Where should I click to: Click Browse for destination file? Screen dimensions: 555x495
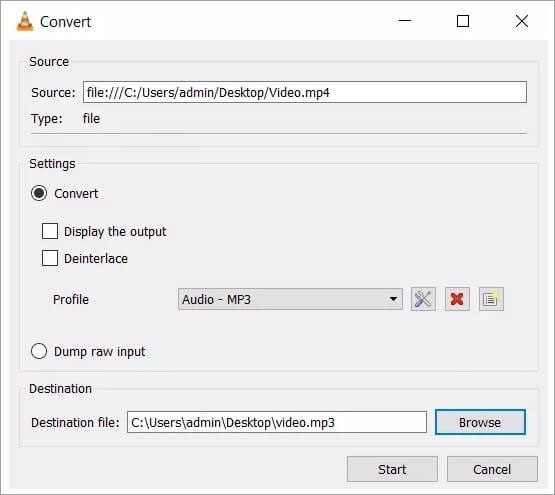click(x=480, y=422)
